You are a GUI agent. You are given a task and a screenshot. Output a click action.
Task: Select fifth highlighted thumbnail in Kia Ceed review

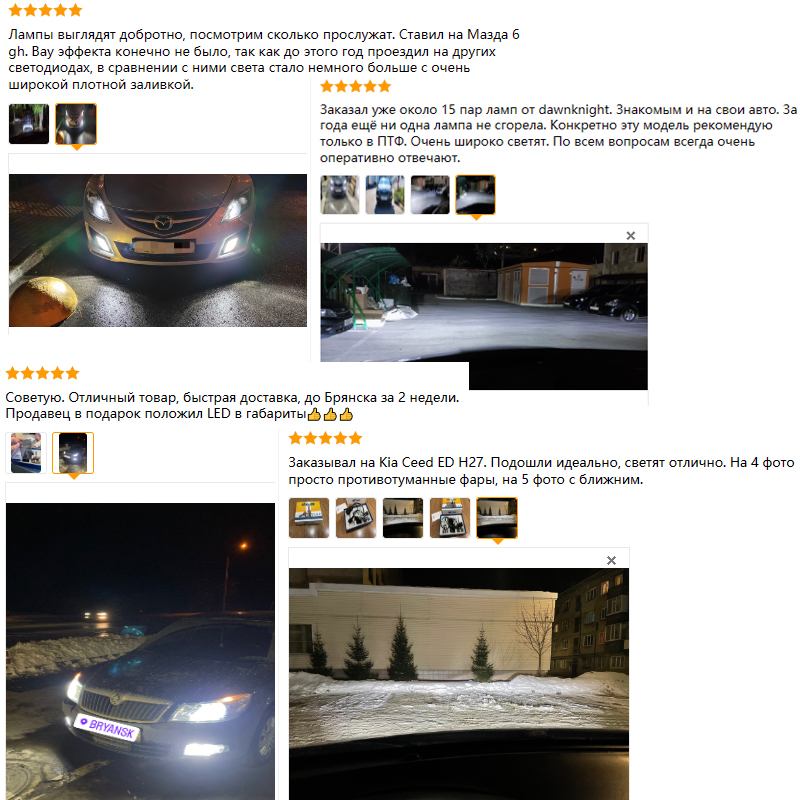click(x=497, y=518)
